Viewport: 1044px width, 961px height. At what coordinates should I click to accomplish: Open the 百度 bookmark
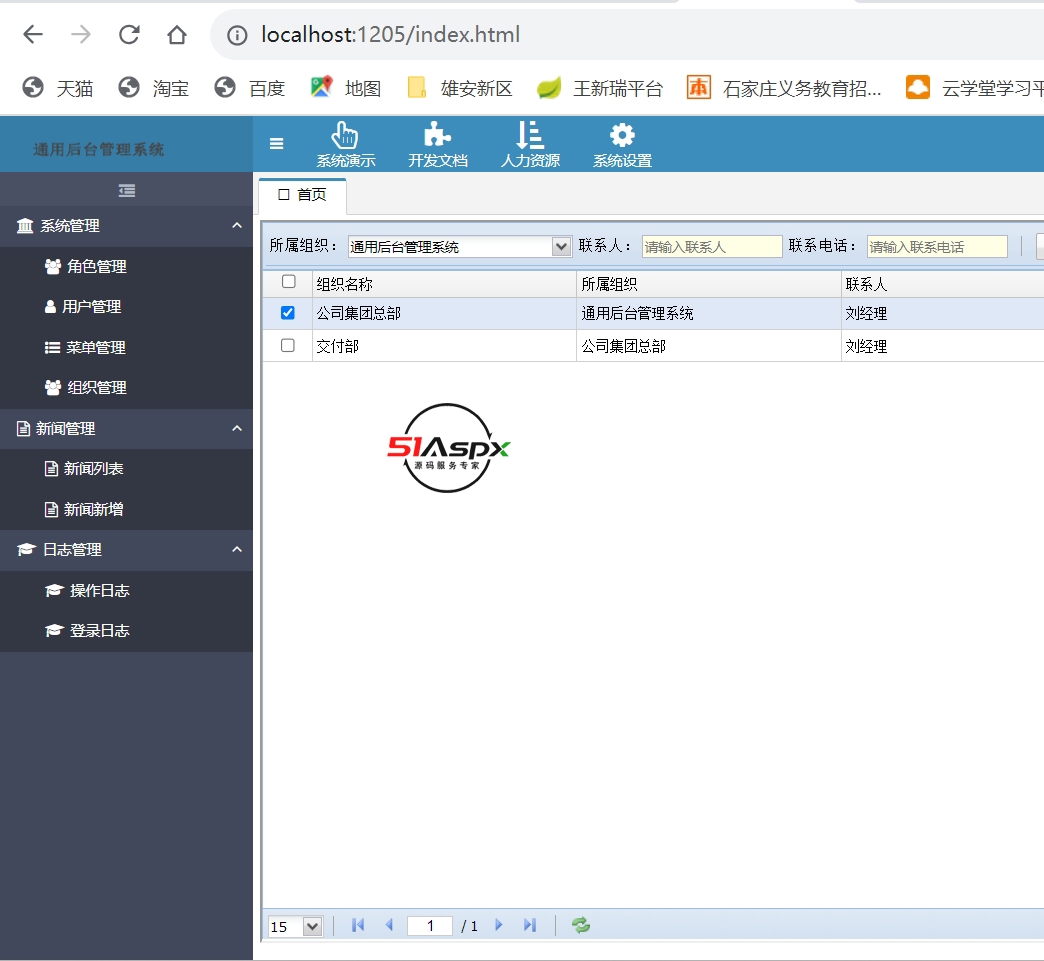[250, 88]
